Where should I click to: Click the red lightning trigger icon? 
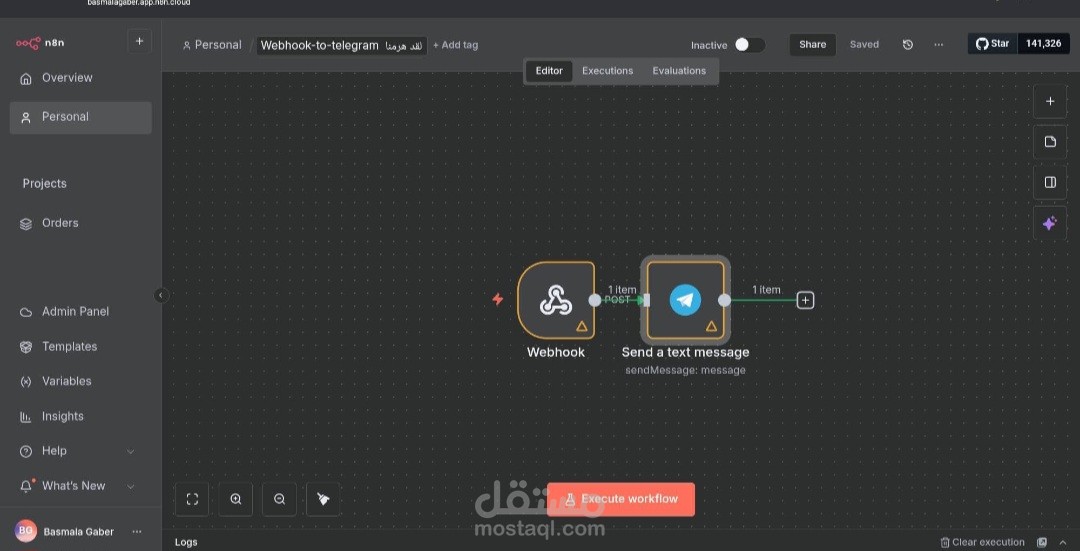point(497,300)
